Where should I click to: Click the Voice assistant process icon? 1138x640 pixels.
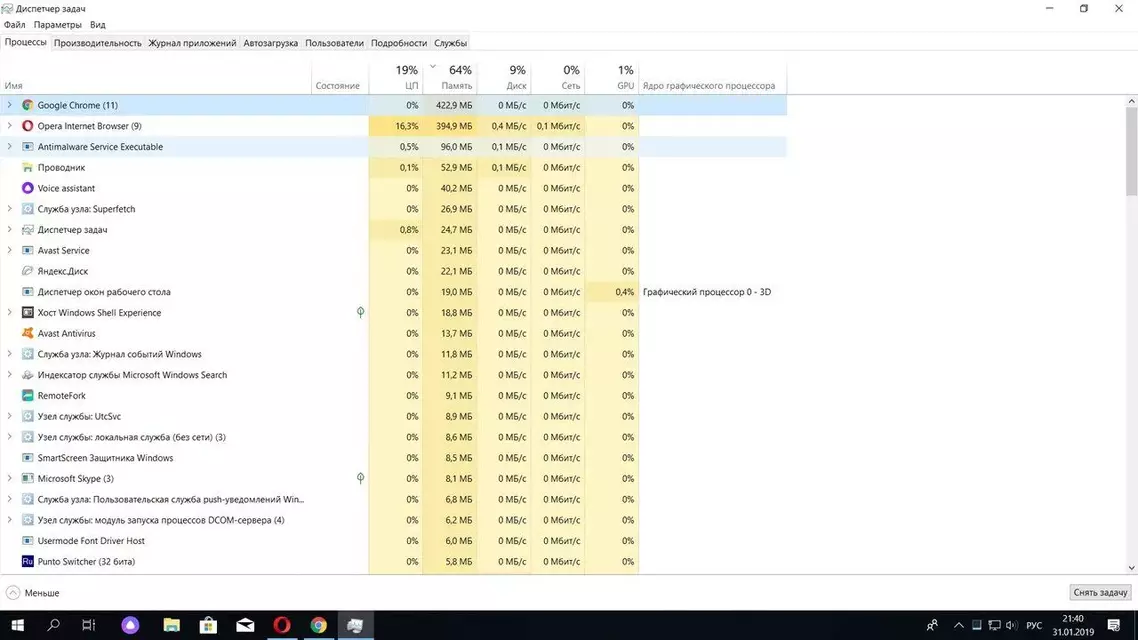point(28,188)
